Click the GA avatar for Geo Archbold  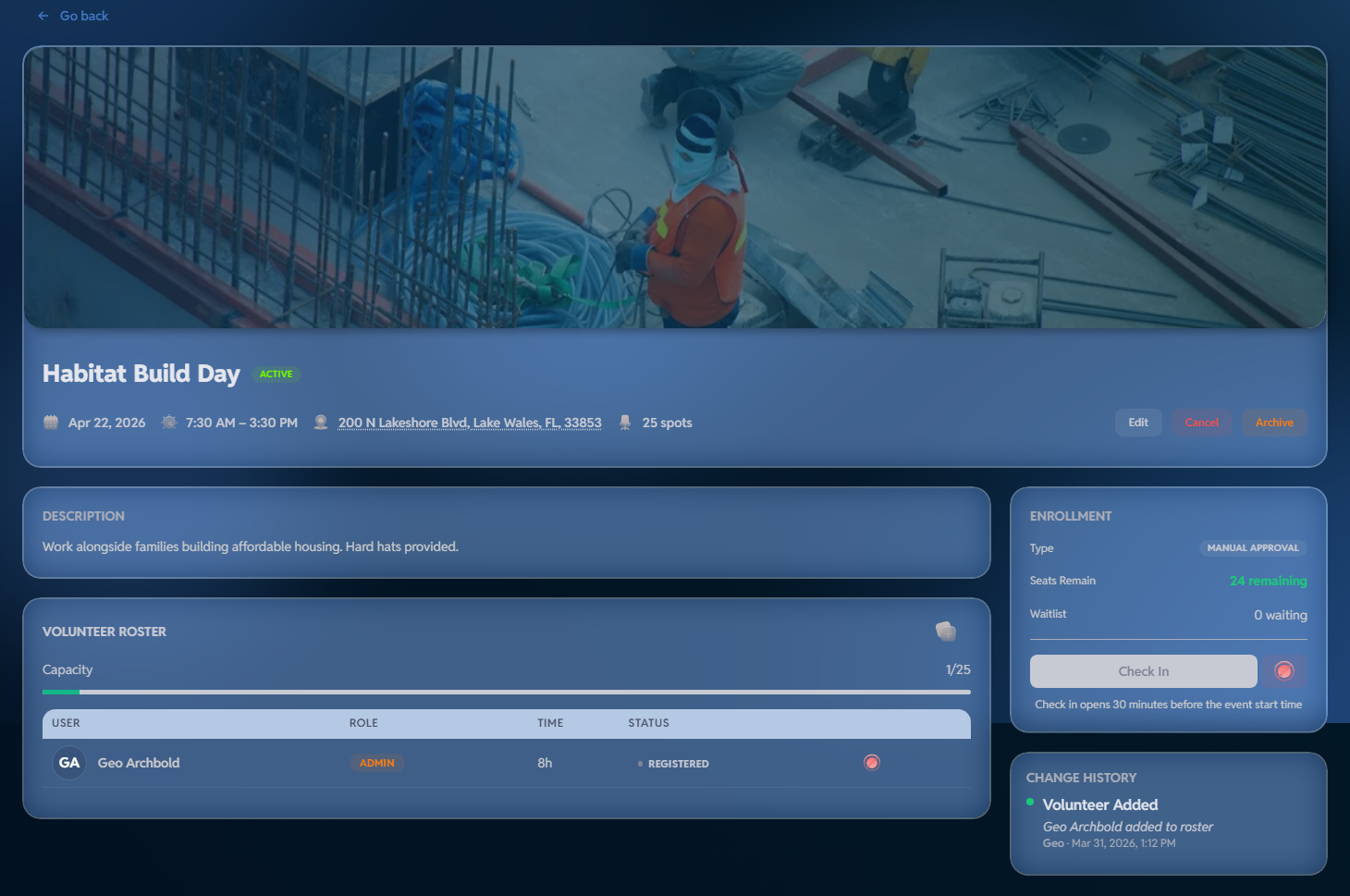coord(69,763)
